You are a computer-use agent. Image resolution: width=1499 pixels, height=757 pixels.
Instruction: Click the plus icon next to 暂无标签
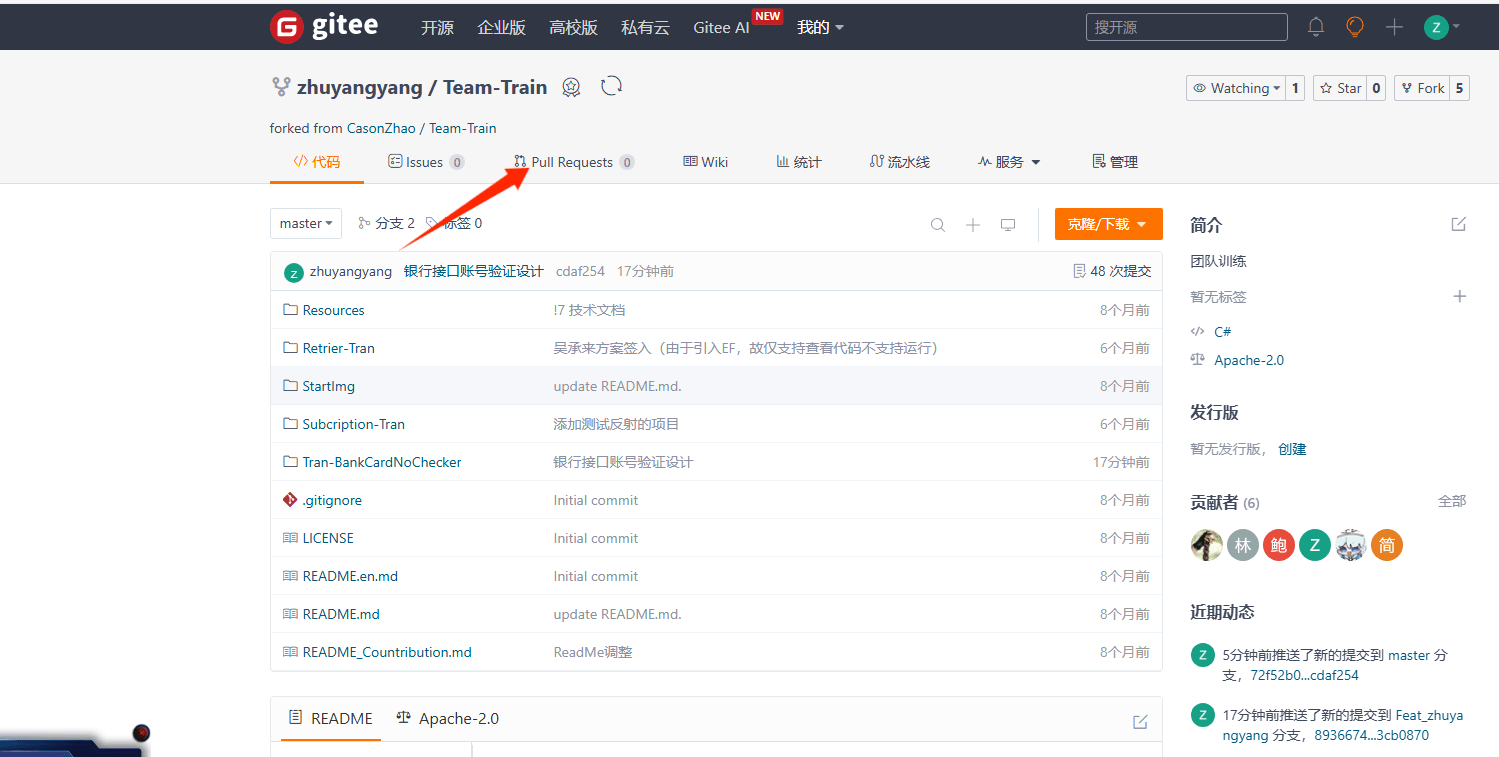click(x=1460, y=296)
